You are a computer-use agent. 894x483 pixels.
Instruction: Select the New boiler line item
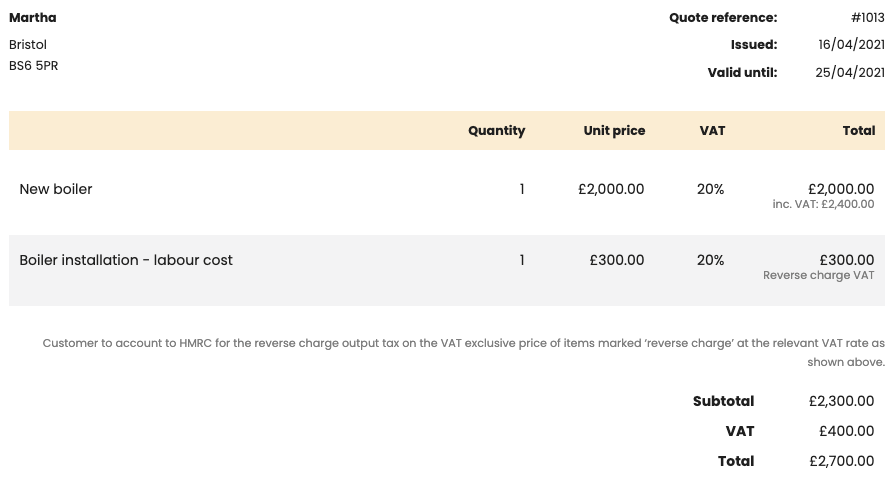click(56, 189)
